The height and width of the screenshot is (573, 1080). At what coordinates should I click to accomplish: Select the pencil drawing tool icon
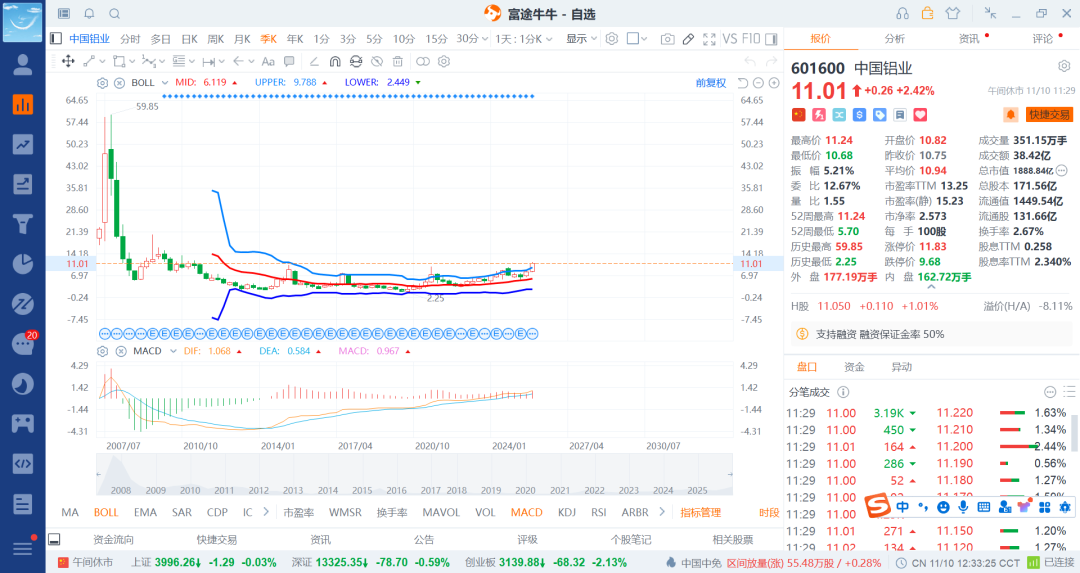click(x=688, y=39)
